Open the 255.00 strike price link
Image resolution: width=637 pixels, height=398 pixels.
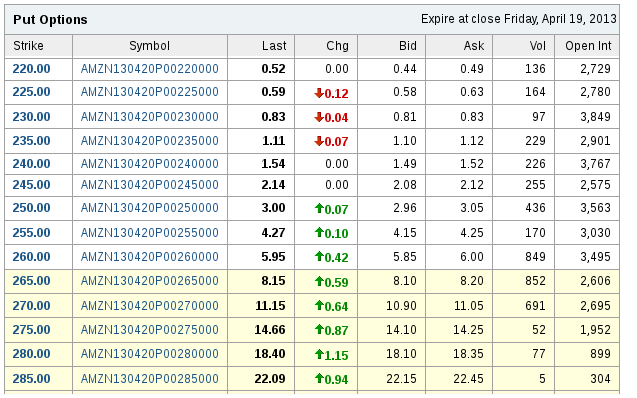coord(31,233)
